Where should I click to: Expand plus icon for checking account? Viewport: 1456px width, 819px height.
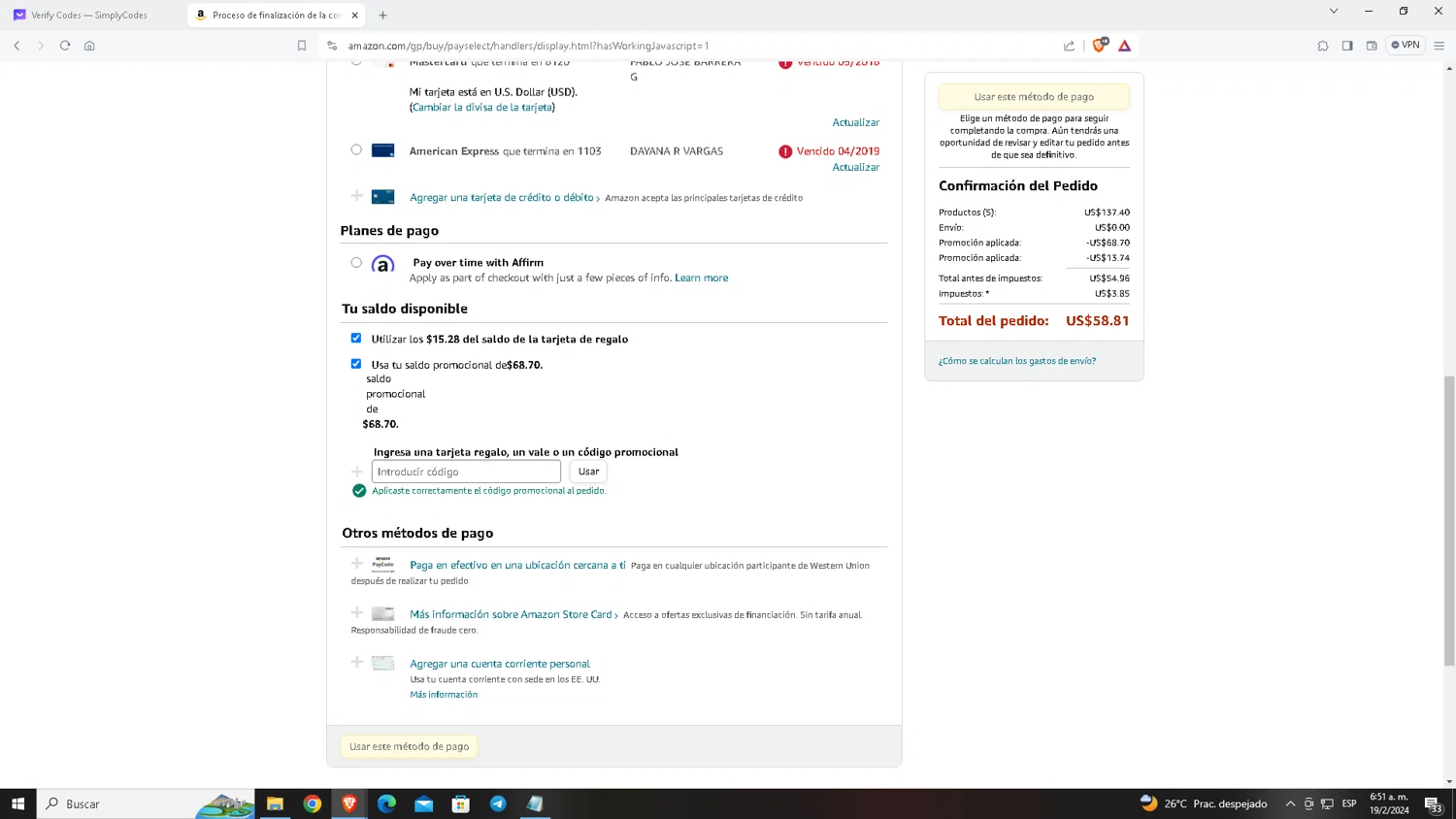click(x=356, y=662)
